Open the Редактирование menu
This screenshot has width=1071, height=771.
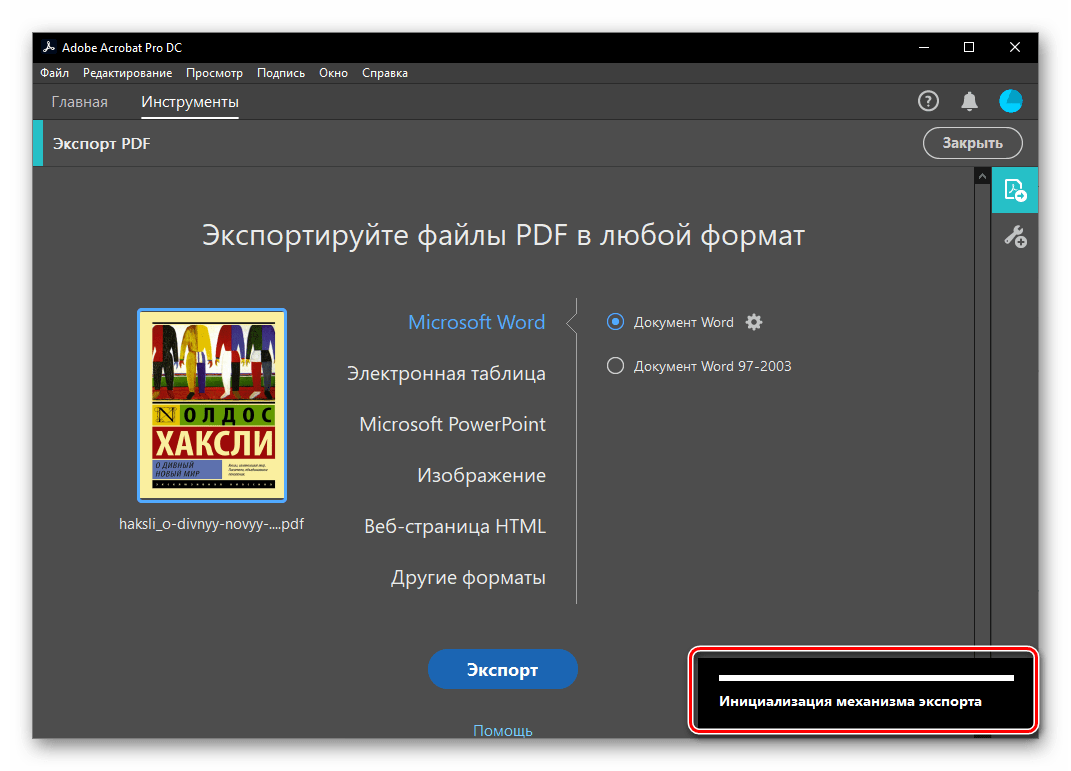coord(128,73)
